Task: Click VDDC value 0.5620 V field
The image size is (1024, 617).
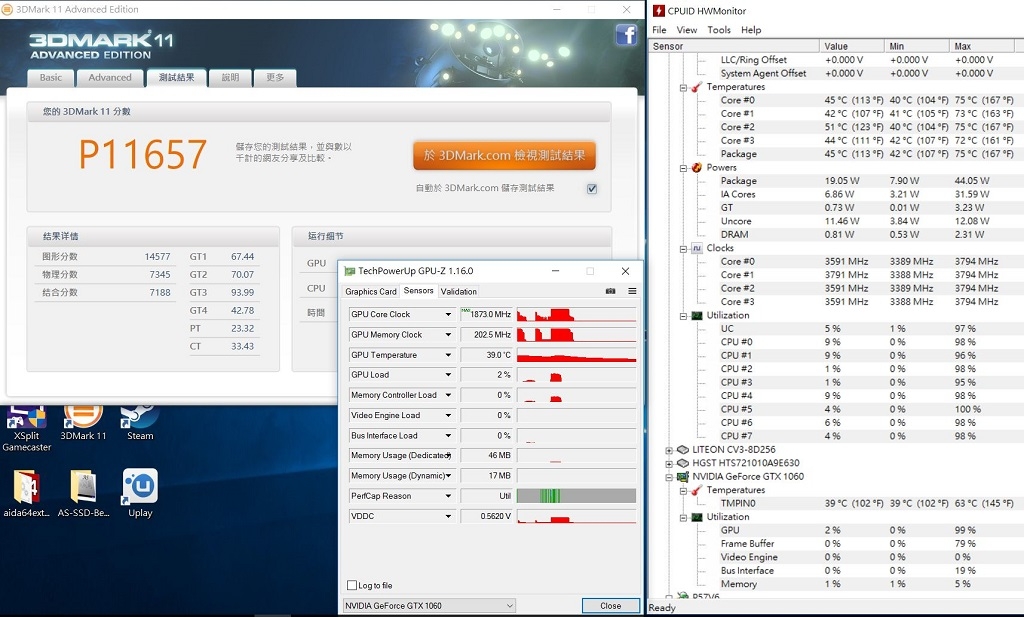Action: [486, 516]
